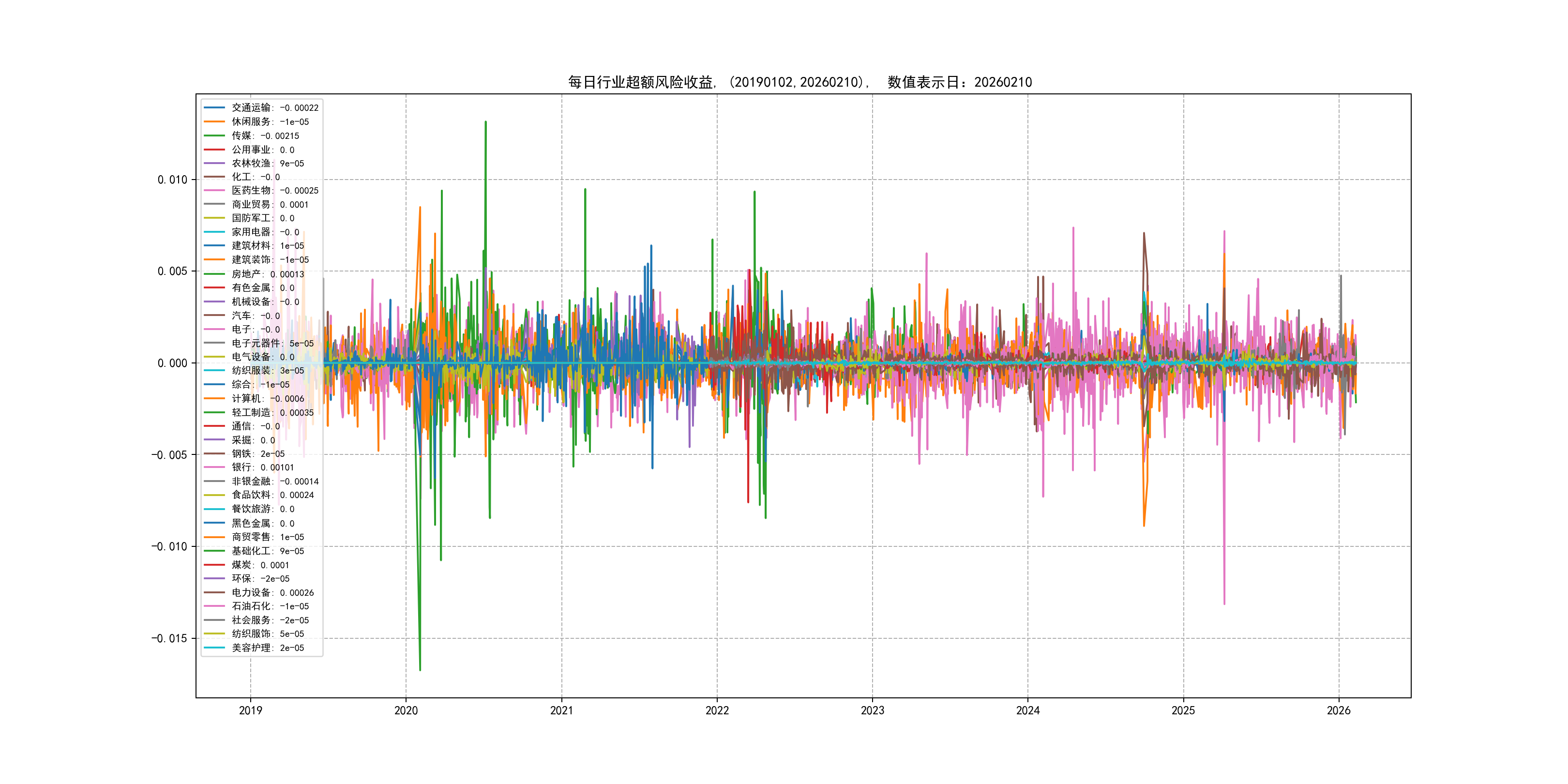Click the -0.015 y-axis tick label
Image resolution: width=1568 pixels, height=784 pixels.
click(x=169, y=638)
